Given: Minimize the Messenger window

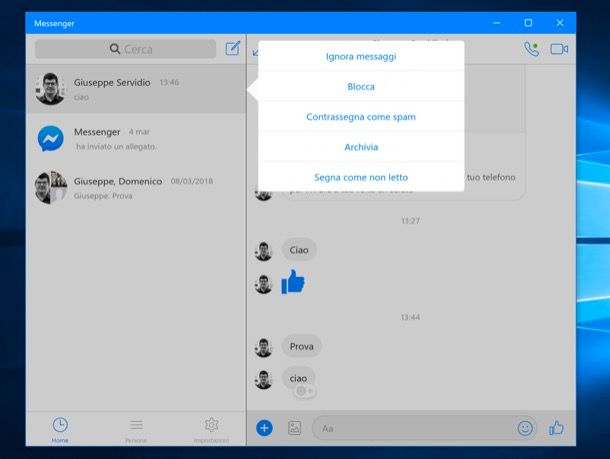Looking at the screenshot, I should click(x=497, y=23).
